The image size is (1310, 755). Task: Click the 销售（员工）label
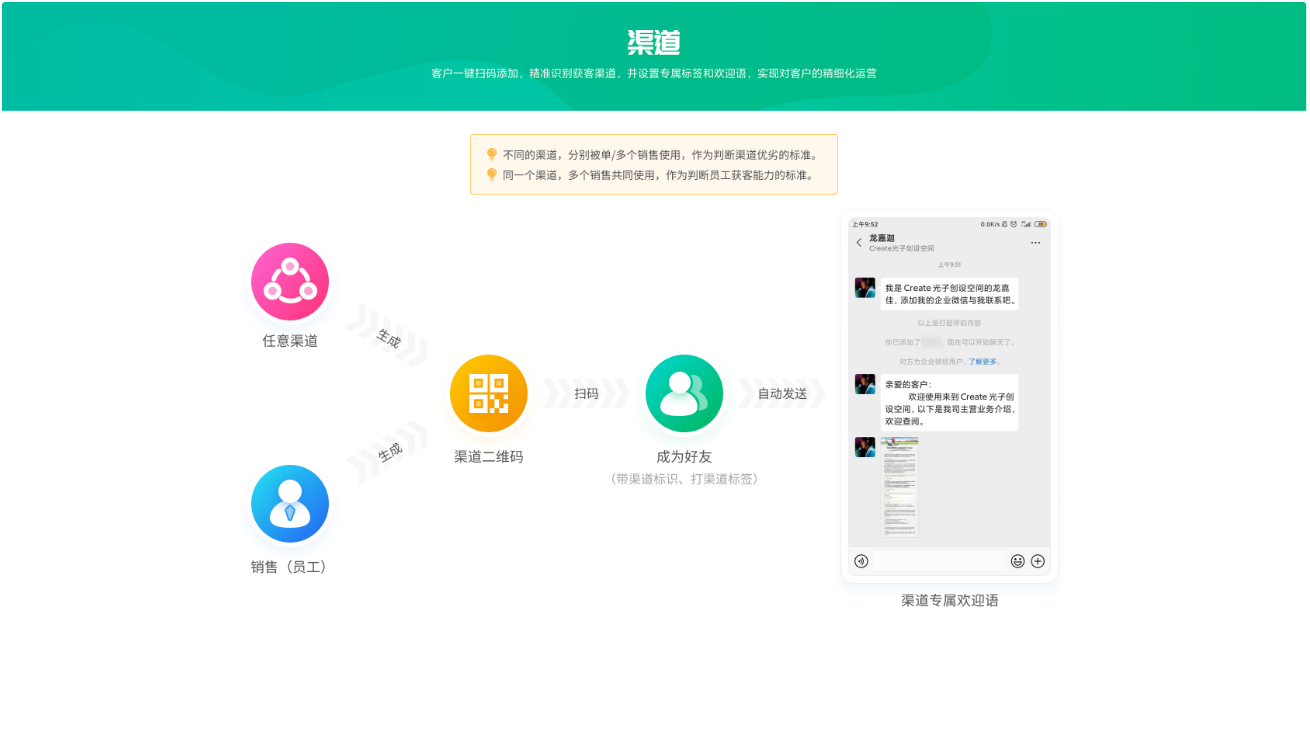click(x=290, y=567)
